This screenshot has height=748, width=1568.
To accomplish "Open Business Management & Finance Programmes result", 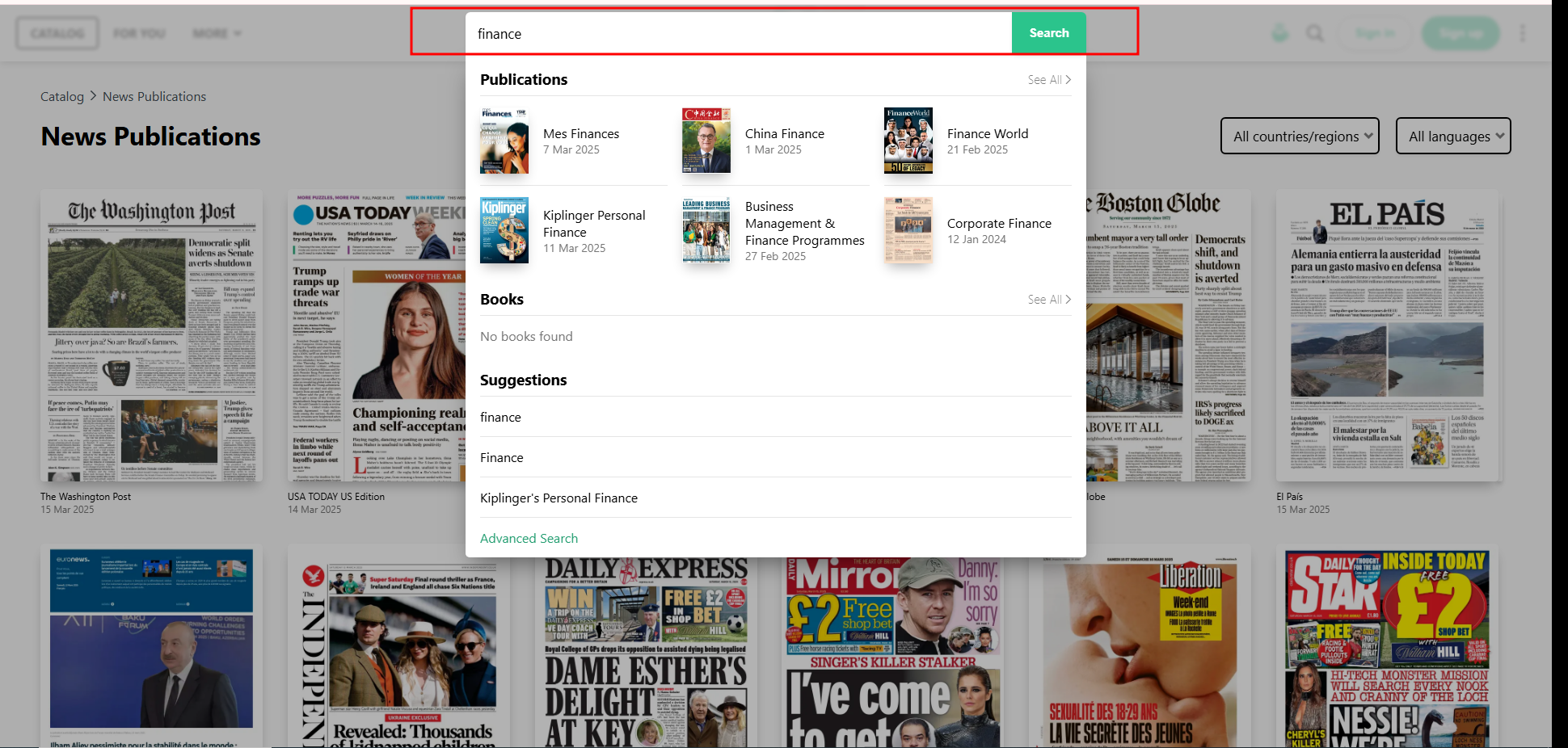I will 804,231.
